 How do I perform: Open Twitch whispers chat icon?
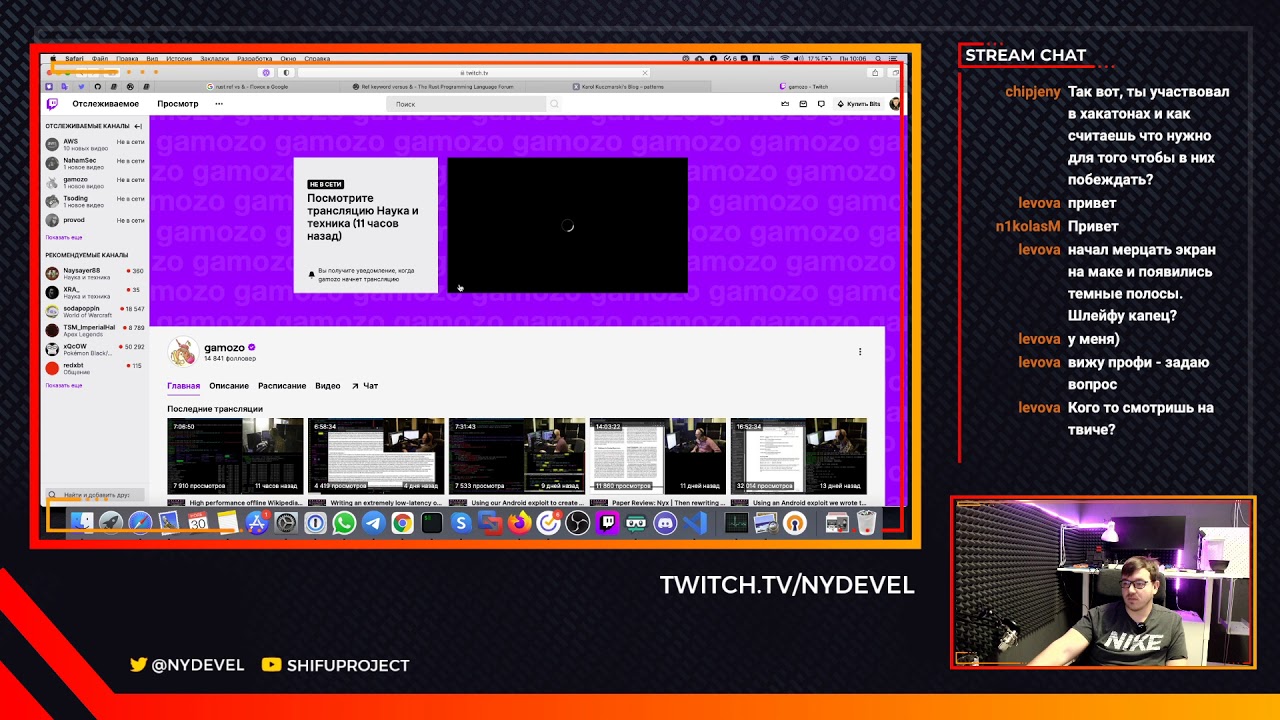pos(821,104)
